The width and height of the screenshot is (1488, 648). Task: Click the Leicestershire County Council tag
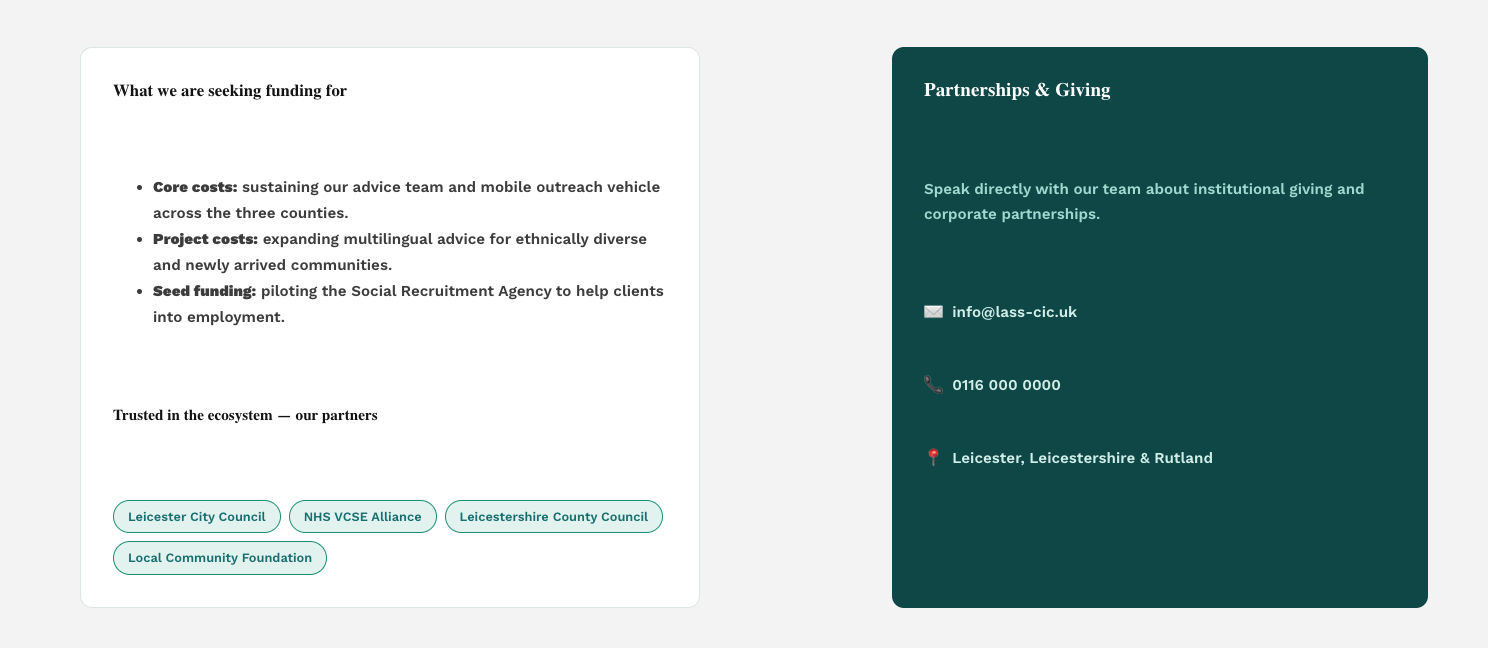coord(554,517)
